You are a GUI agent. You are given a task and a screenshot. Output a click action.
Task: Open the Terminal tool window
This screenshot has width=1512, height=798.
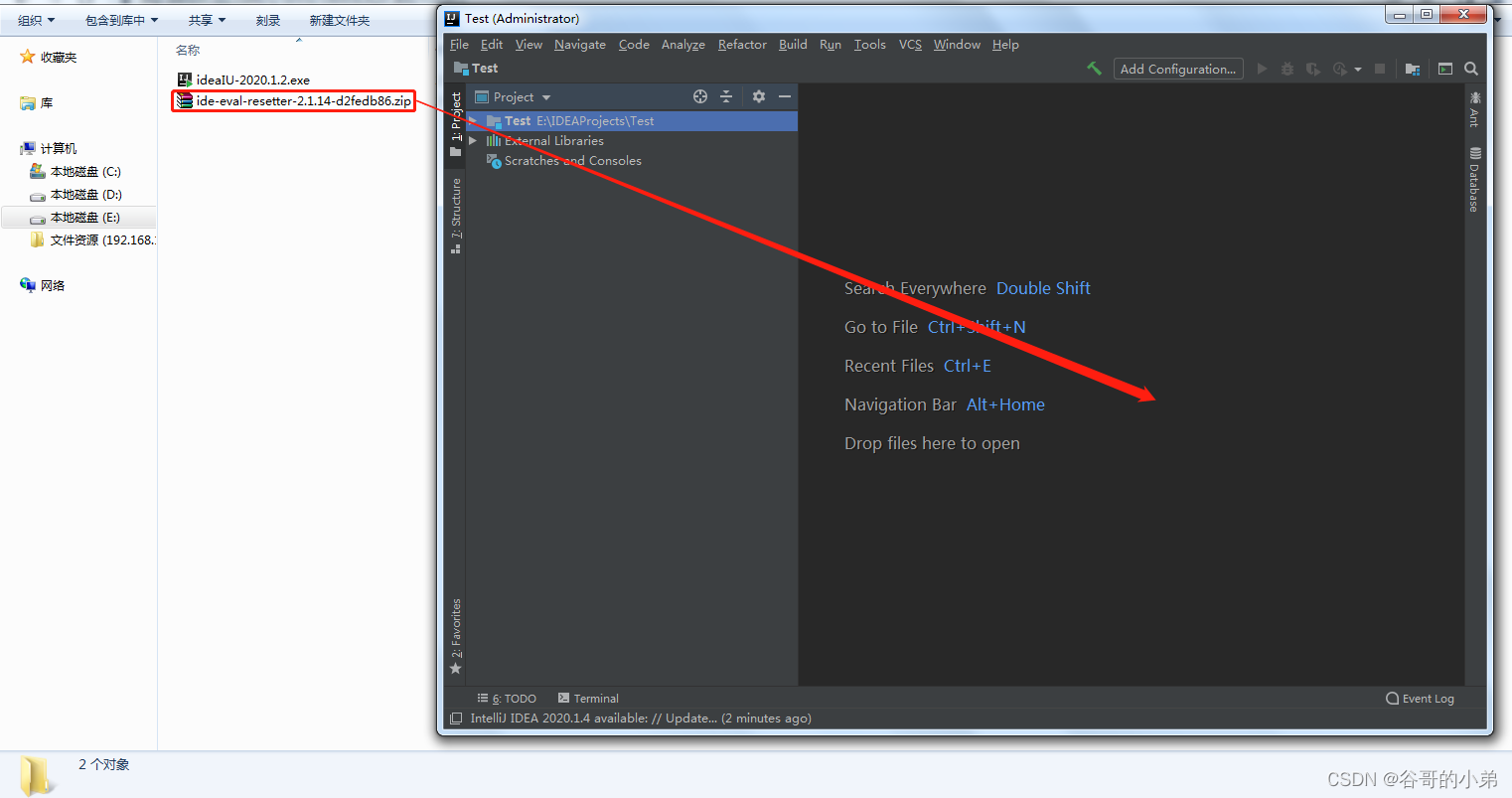click(588, 699)
